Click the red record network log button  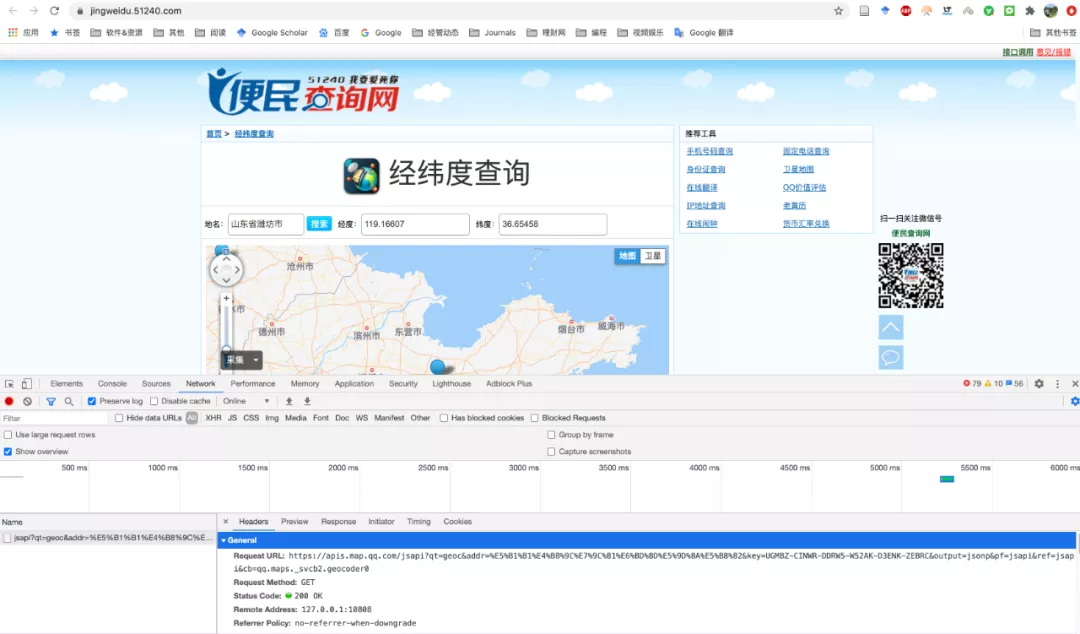coord(9,401)
